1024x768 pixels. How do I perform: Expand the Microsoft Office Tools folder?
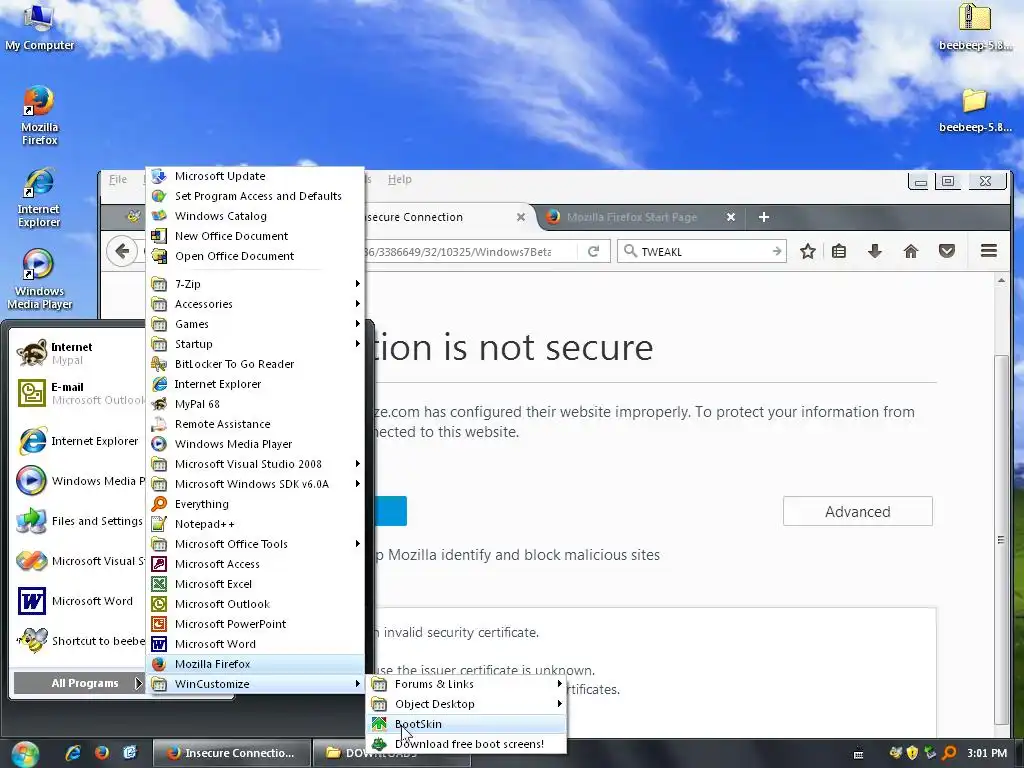pyautogui.click(x=255, y=543)
